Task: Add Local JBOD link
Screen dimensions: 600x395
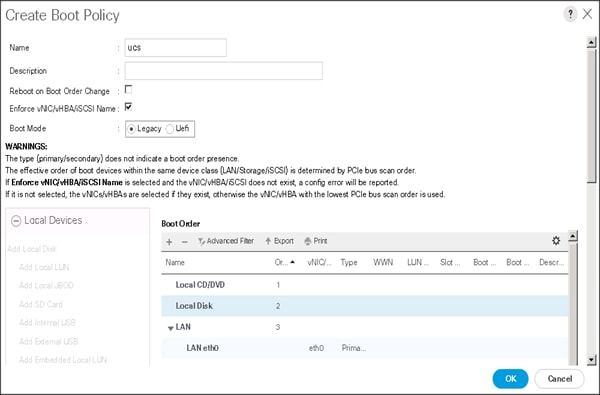Action: [x=46, y=286]
